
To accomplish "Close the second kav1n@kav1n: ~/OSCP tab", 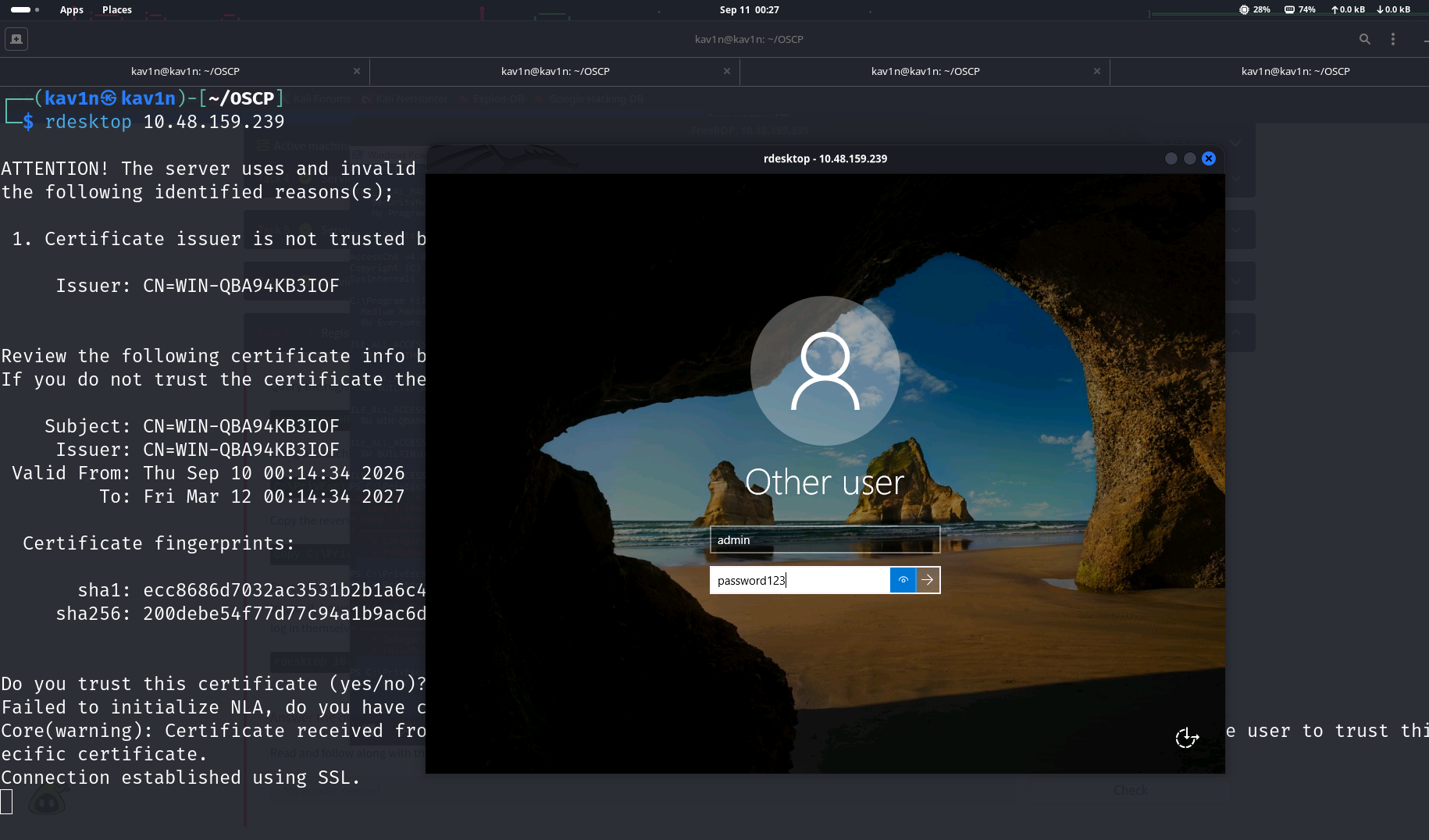I will 727,71.
